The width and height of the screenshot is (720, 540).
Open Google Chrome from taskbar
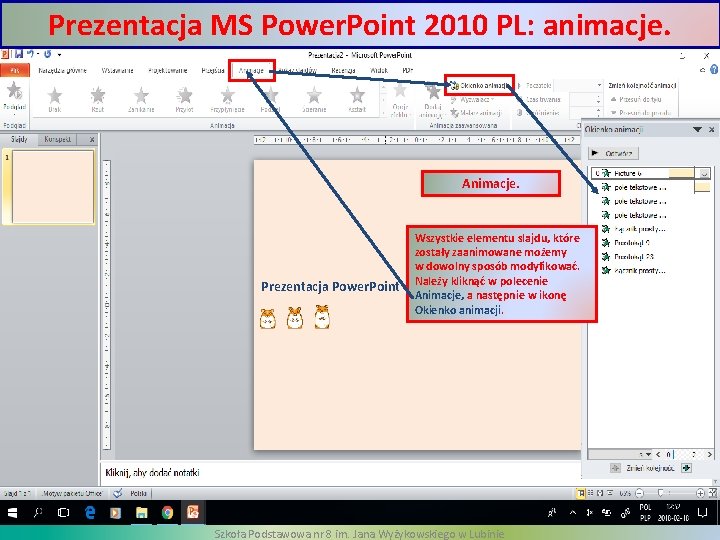(167, 512)
